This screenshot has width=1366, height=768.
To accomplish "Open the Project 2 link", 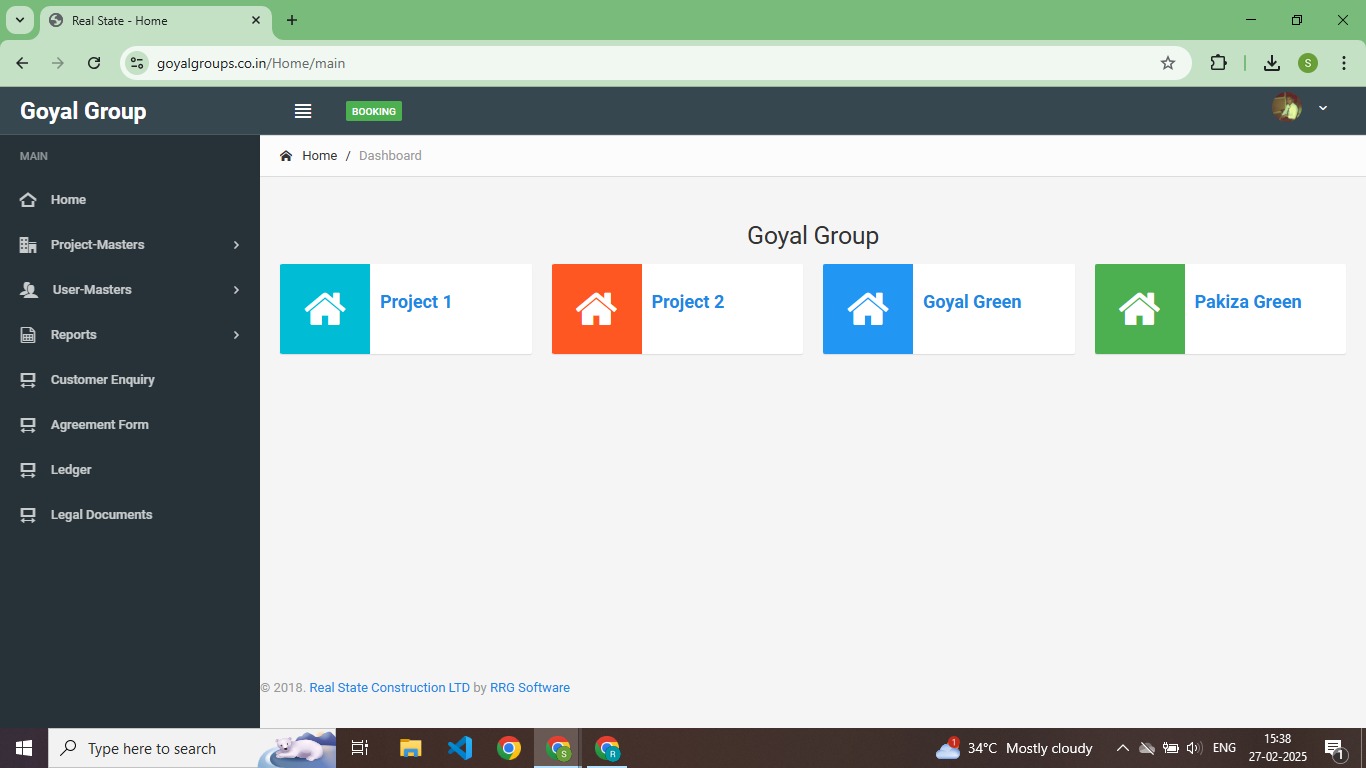I will point(688,302).
